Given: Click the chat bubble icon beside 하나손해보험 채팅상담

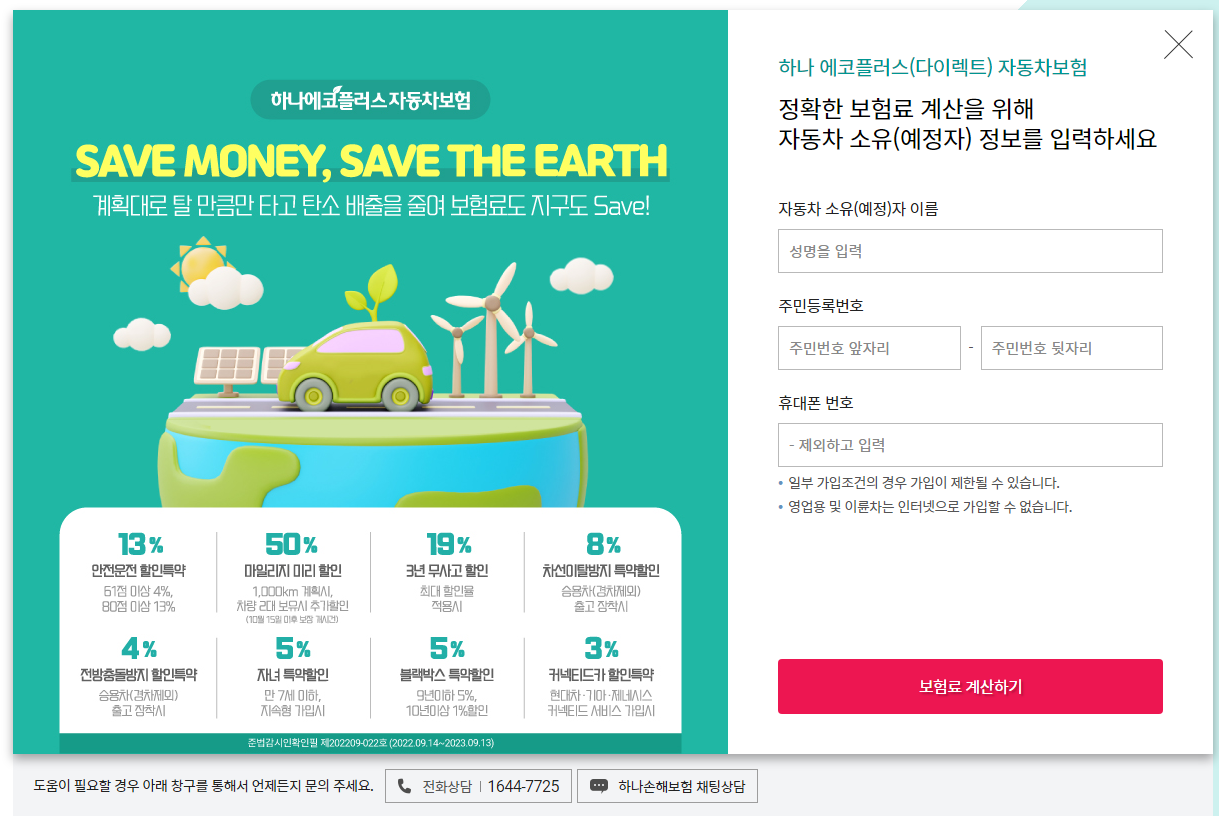Looking at the screenshot, I should (600, 785).
